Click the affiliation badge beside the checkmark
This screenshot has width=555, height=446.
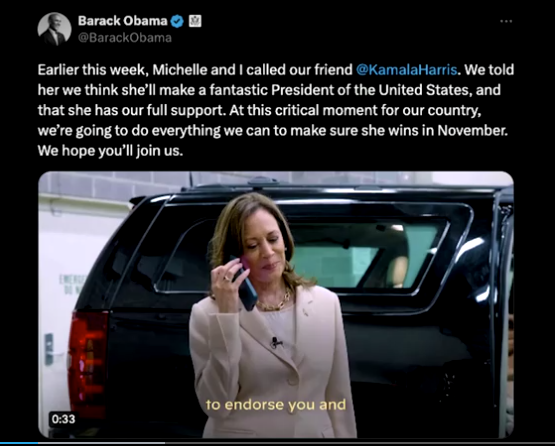(195, 21)
